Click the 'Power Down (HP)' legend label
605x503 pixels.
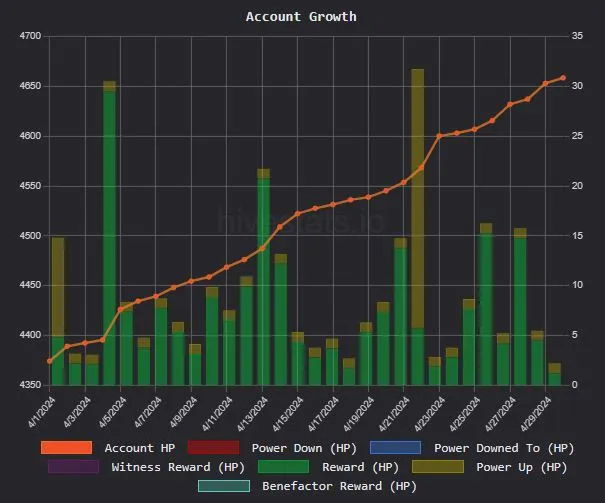pos(304,448)
